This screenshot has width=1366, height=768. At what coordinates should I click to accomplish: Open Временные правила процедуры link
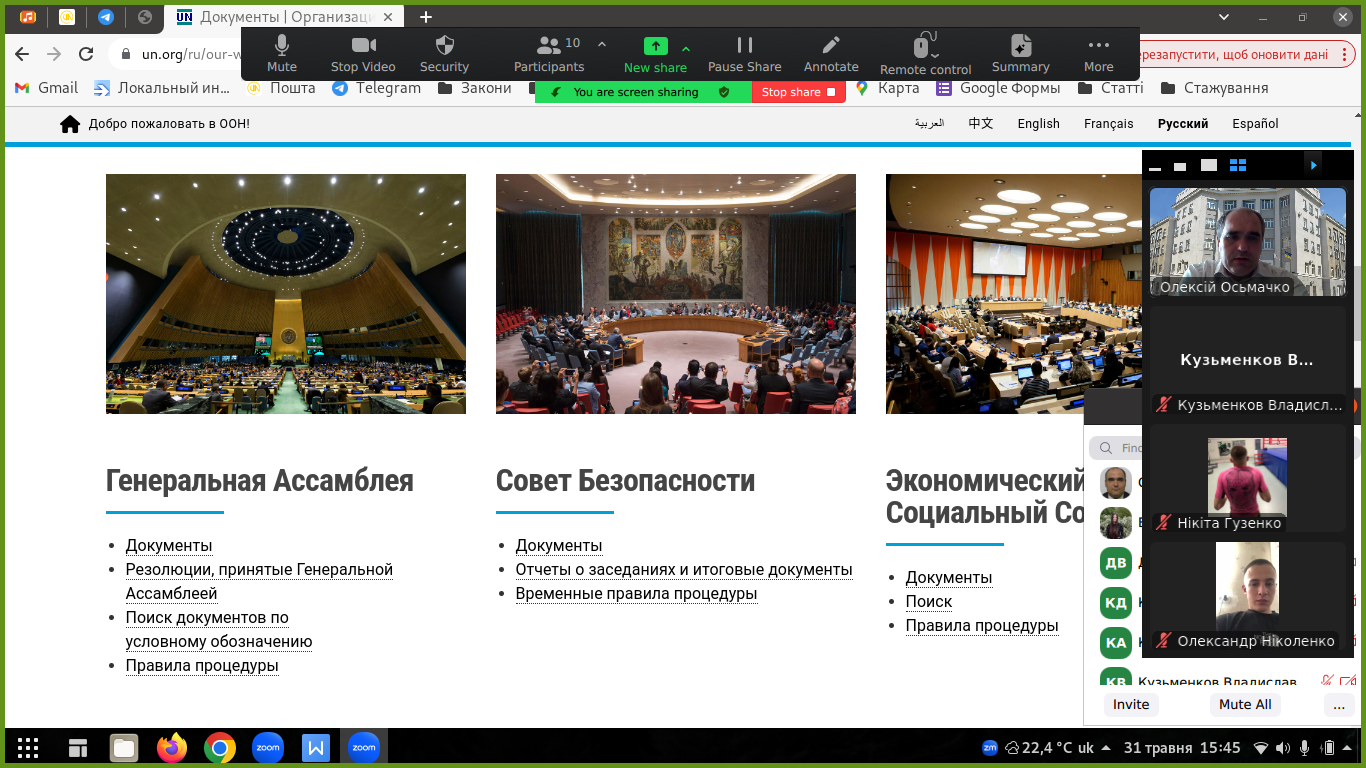pos(636,594)
